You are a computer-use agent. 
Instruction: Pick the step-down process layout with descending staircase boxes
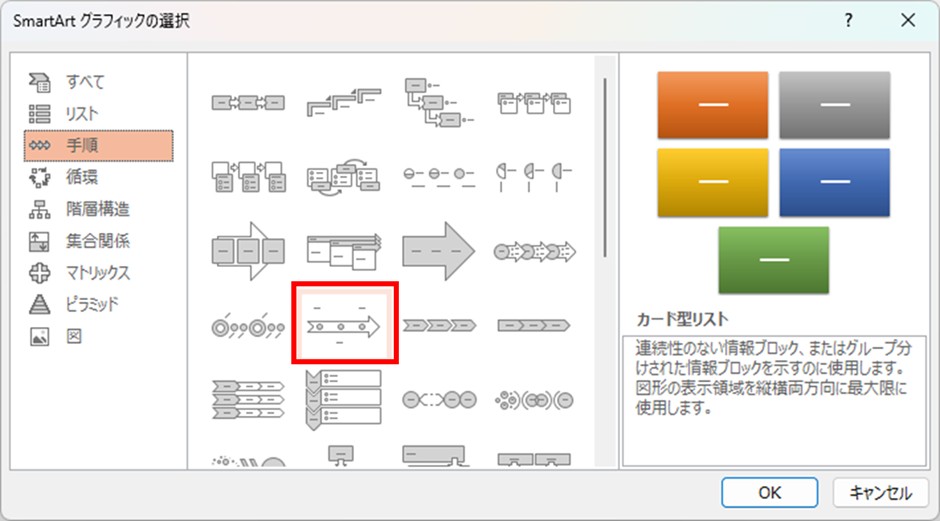pyautogui.click(x=439, y=103)
